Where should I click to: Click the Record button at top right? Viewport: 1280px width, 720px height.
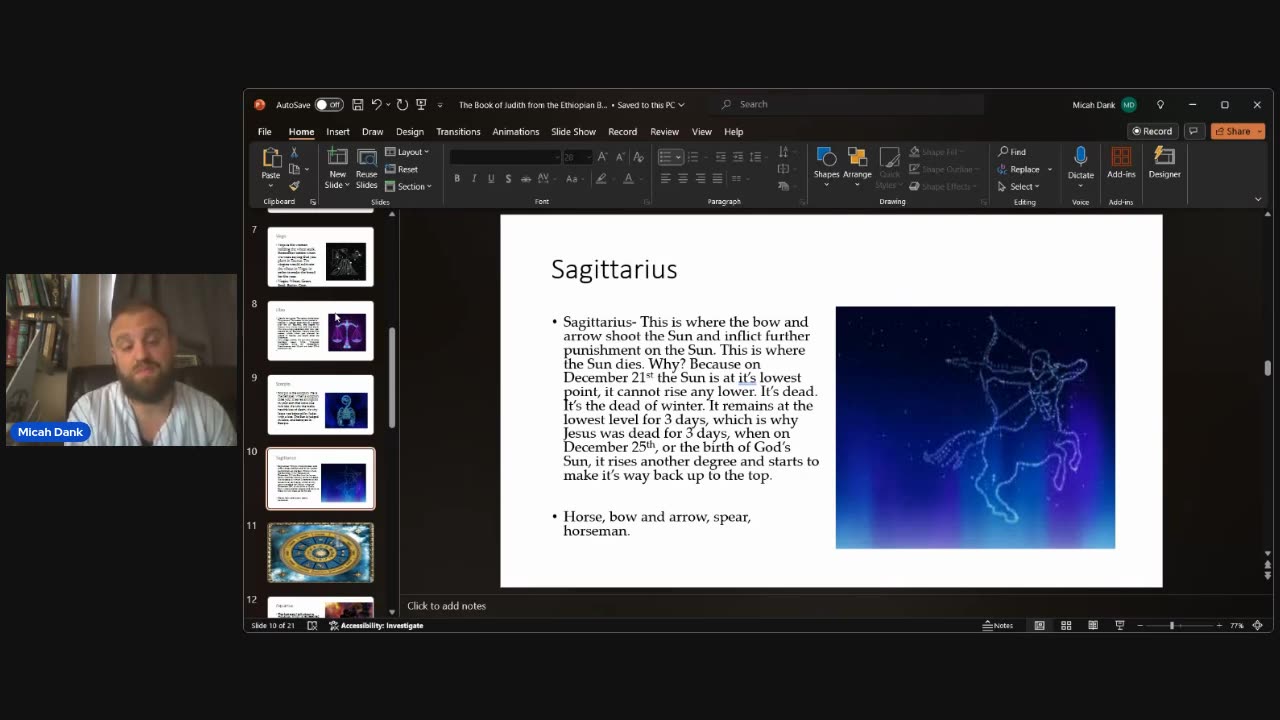tap(1152, 131)
